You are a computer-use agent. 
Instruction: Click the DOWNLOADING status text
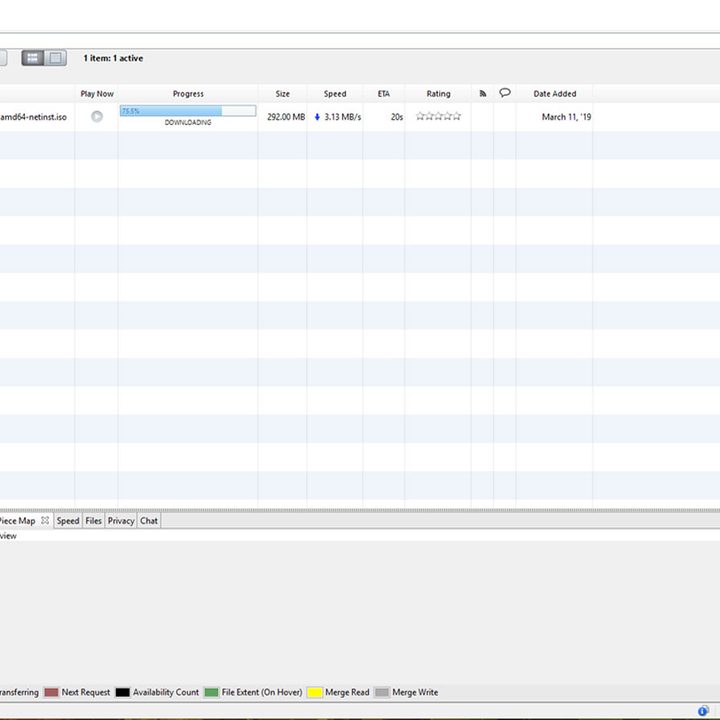188,123
